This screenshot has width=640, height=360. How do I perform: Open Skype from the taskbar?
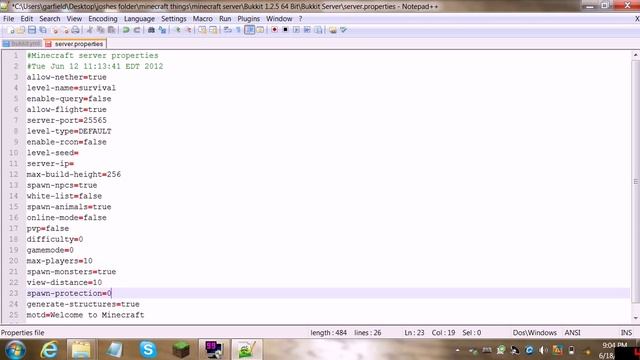click(148, 350)
